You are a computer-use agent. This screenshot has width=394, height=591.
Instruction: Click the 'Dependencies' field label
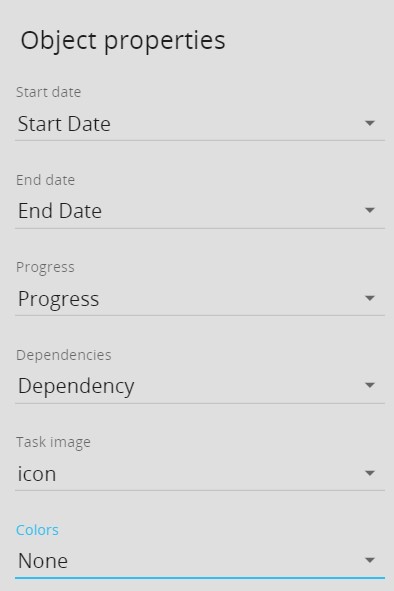point(64,355)
